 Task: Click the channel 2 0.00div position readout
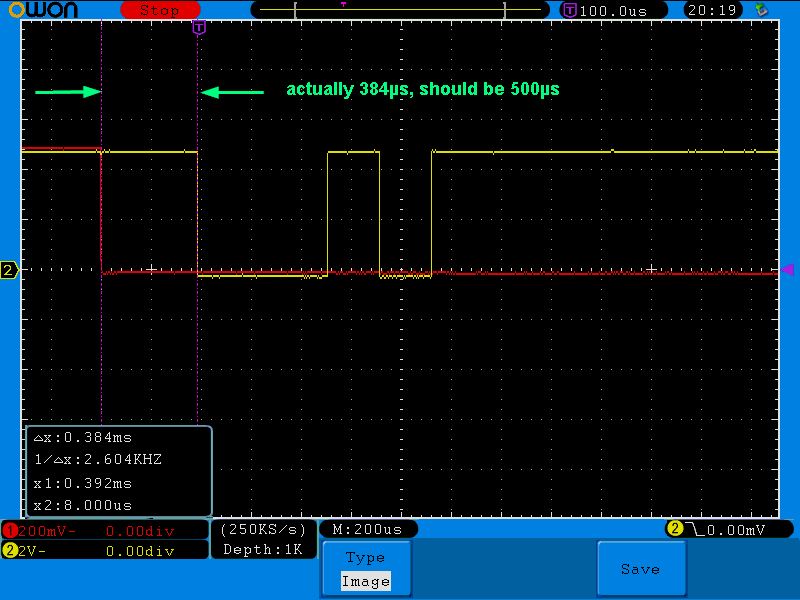click(140, 551)
